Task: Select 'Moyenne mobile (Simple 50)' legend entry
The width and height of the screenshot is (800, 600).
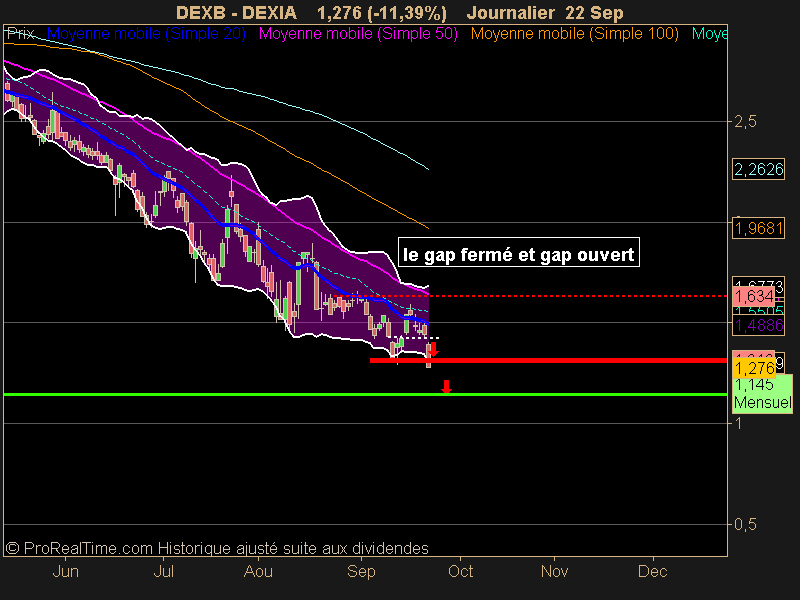Action: (358, 34)
